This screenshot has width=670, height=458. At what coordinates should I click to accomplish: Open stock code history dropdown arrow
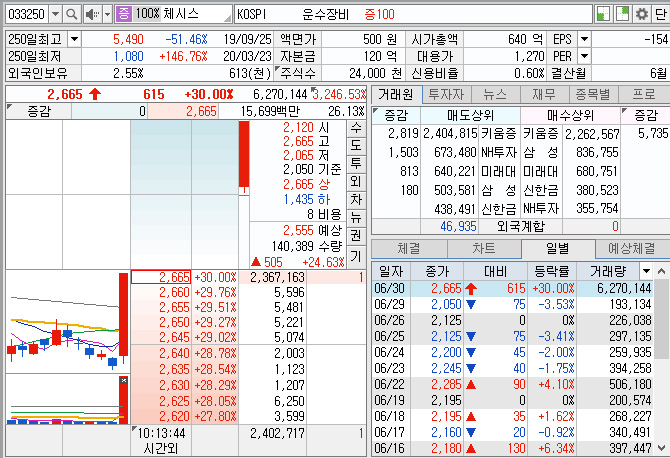coord(55,15)
